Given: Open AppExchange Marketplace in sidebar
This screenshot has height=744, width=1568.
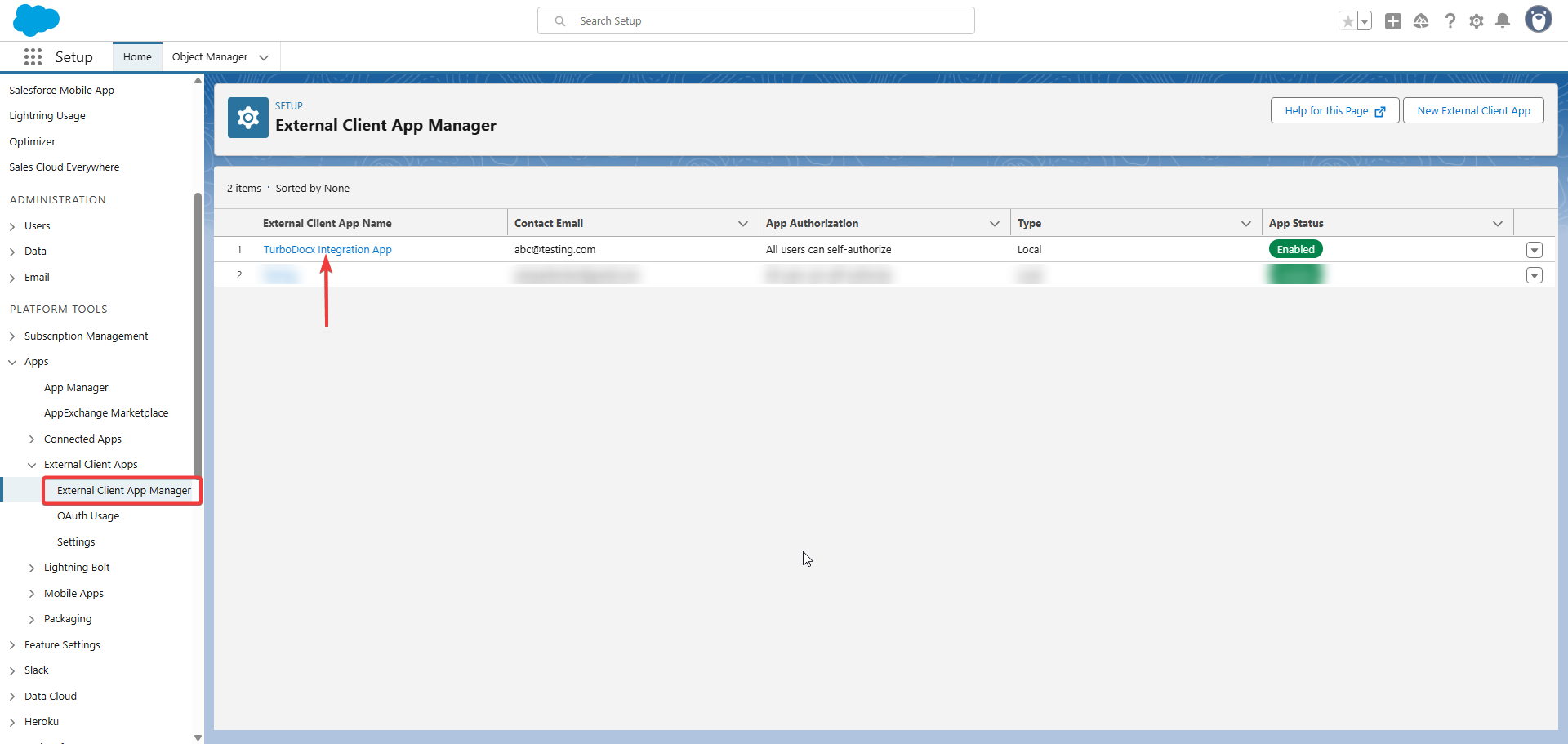Looking at the screenshot, I should point(106,413).
